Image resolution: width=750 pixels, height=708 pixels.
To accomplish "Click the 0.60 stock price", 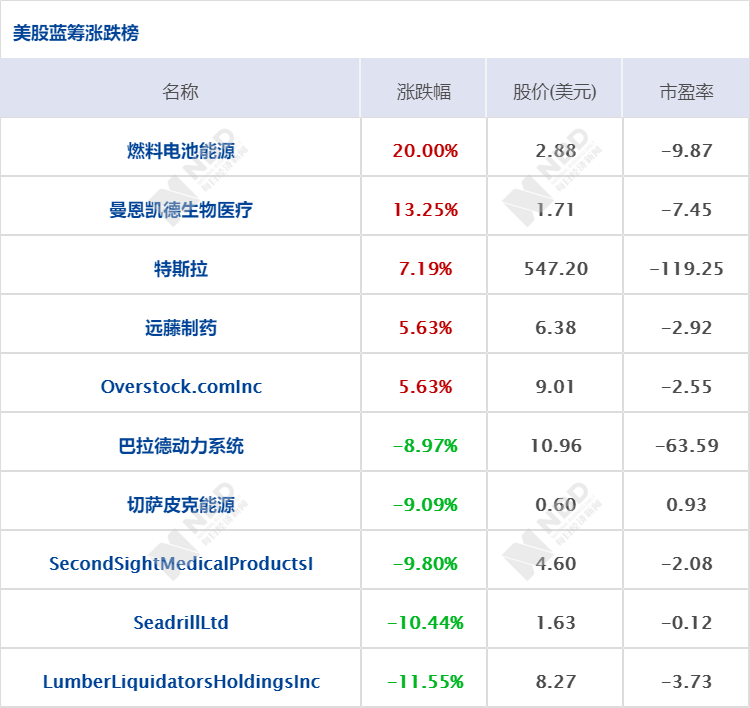I will pos(556,505).
